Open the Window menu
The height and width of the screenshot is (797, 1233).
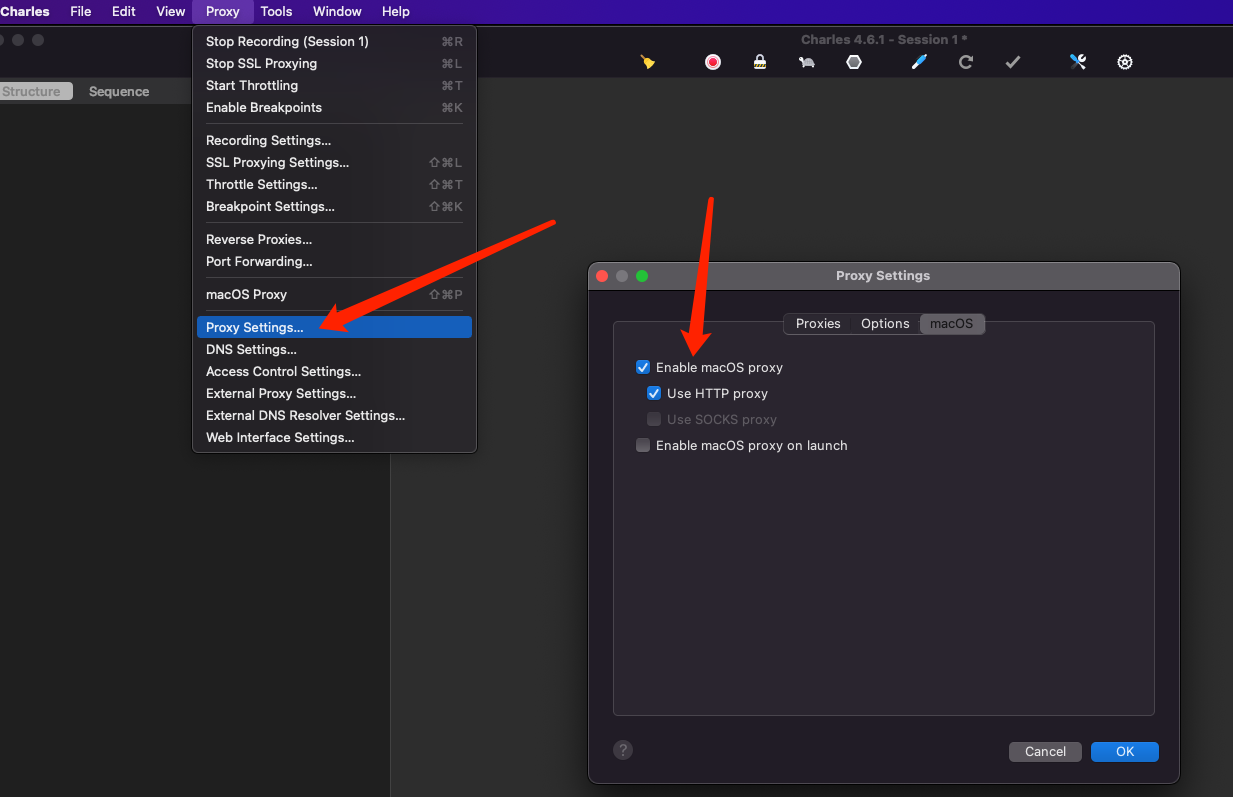click(337, 11)
